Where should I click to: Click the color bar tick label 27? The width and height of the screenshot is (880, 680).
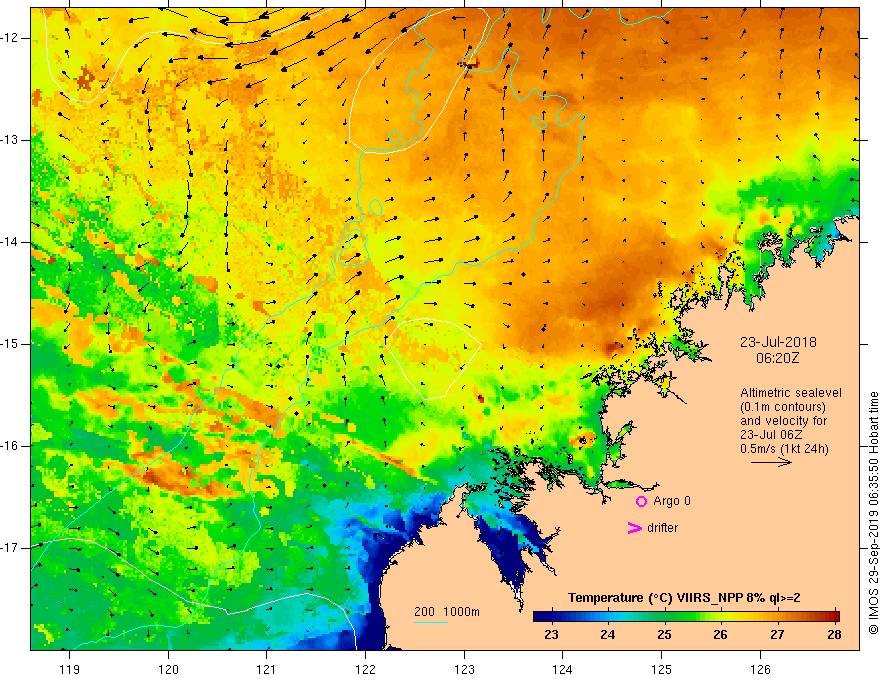point(777,635)
